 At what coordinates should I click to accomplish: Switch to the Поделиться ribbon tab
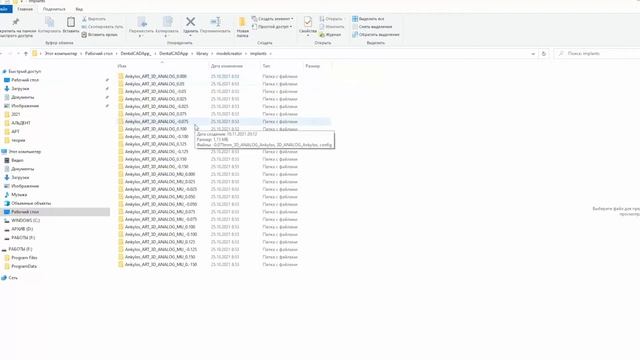(54, 9)
